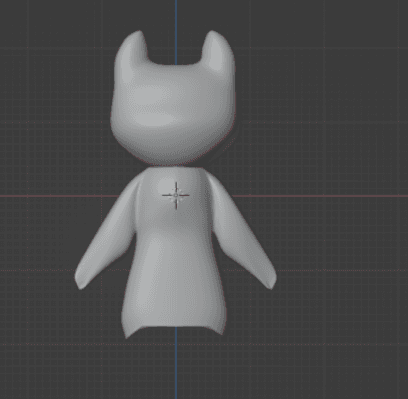Click the neck between head and body
This screenshot has width=408, height=399.
coord(173,166)
